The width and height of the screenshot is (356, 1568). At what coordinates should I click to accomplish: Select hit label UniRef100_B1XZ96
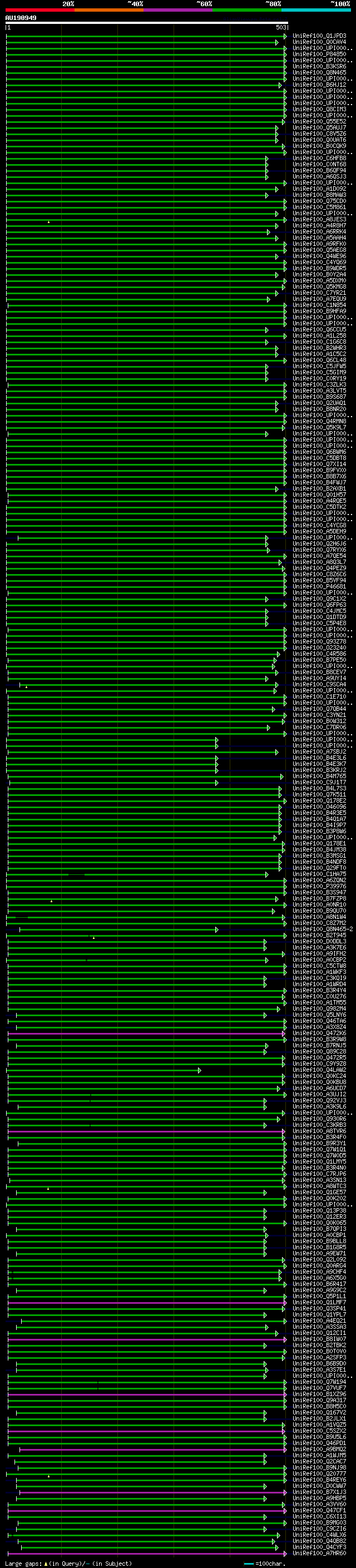pyautogui.click(x=319, y=1394)
